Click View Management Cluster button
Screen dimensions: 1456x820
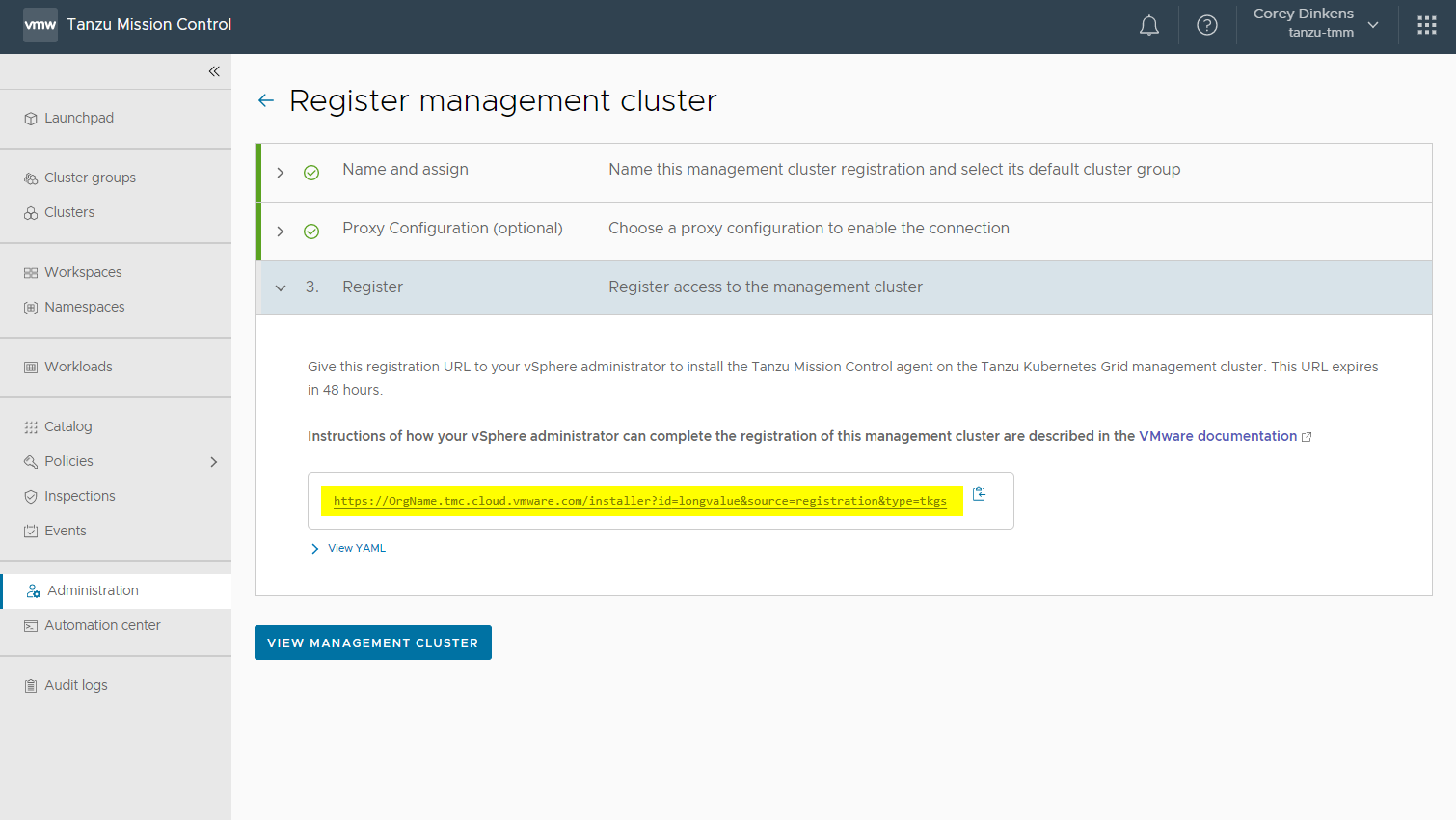click(x=373, y=642)
